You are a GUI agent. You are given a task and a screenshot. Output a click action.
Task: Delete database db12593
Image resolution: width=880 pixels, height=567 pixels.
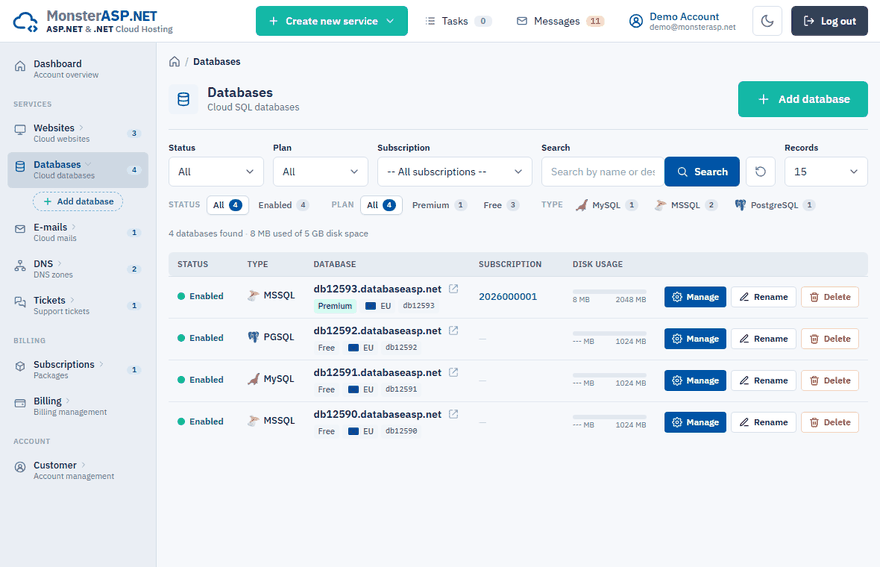tap(829, 297)
